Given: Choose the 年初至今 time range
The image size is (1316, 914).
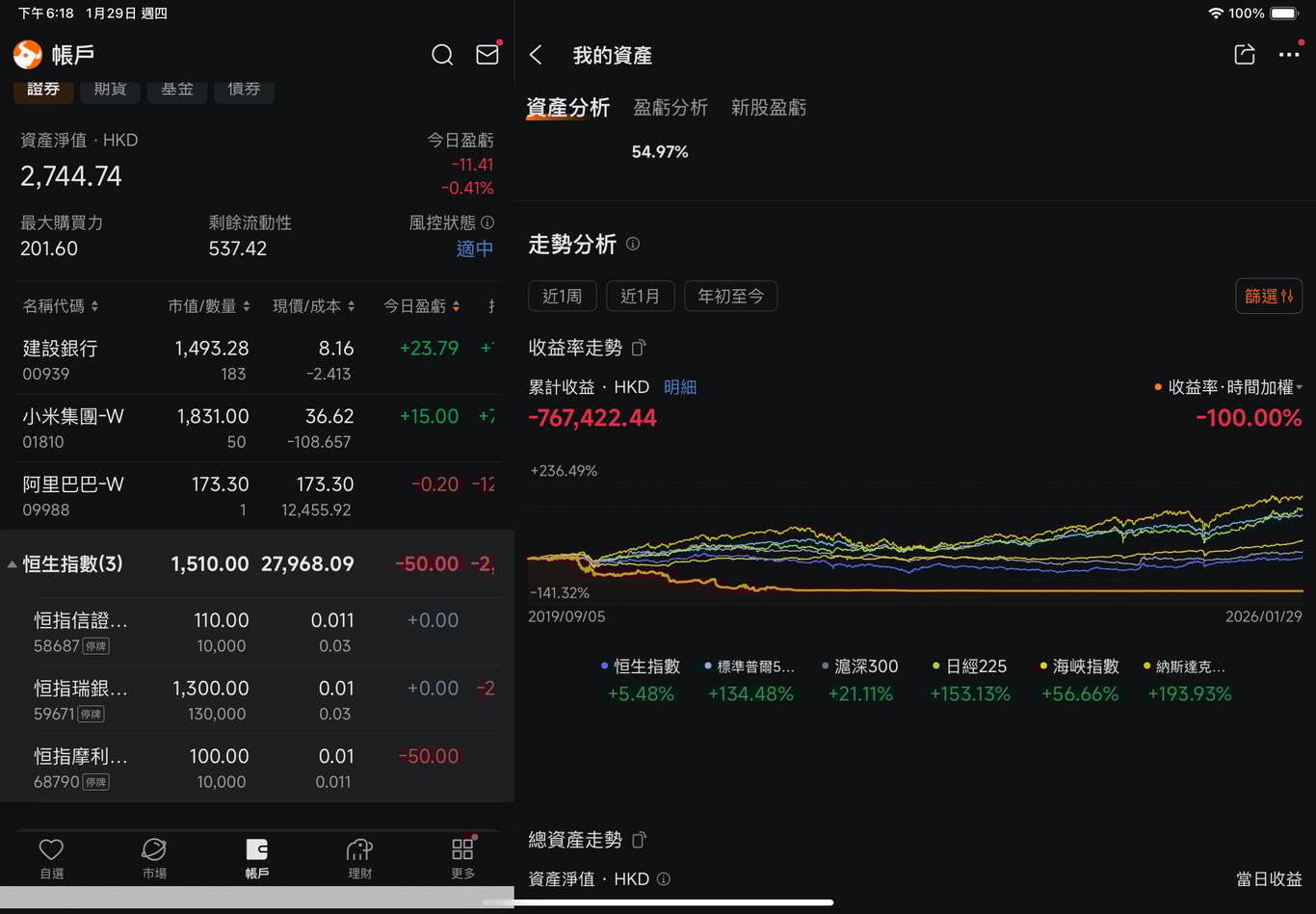Looking at the screenshot, I should point(731,296).
